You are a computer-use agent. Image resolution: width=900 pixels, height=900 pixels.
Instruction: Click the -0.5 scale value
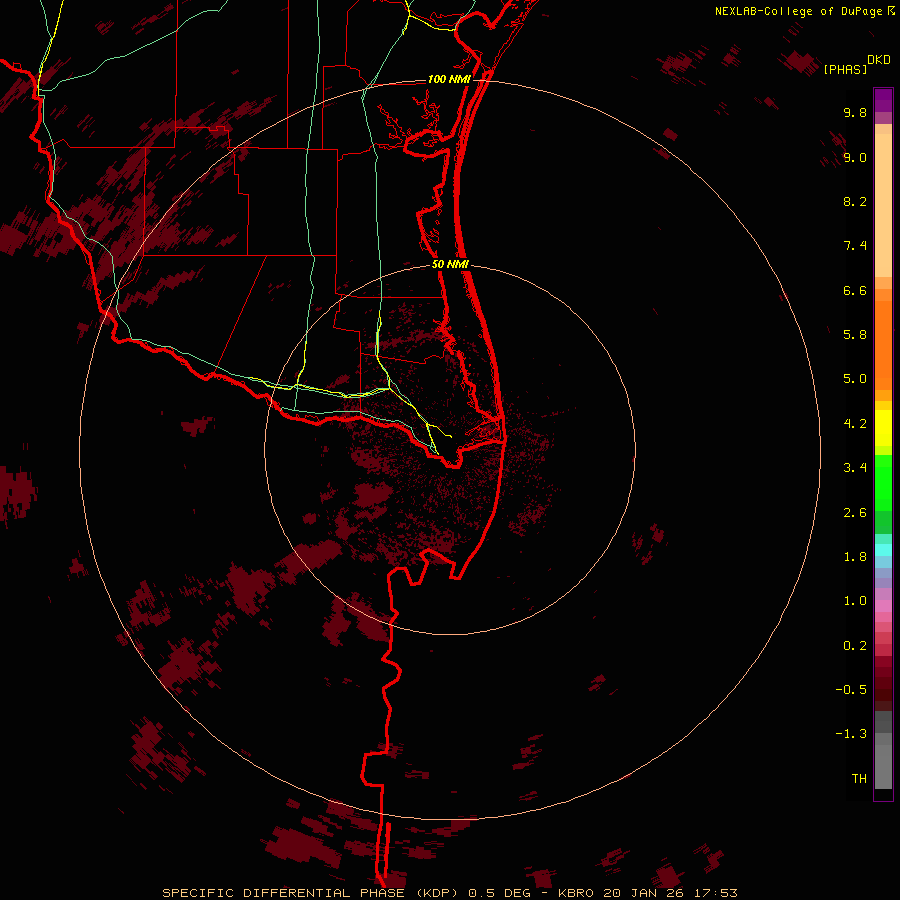tap(851, 690)
